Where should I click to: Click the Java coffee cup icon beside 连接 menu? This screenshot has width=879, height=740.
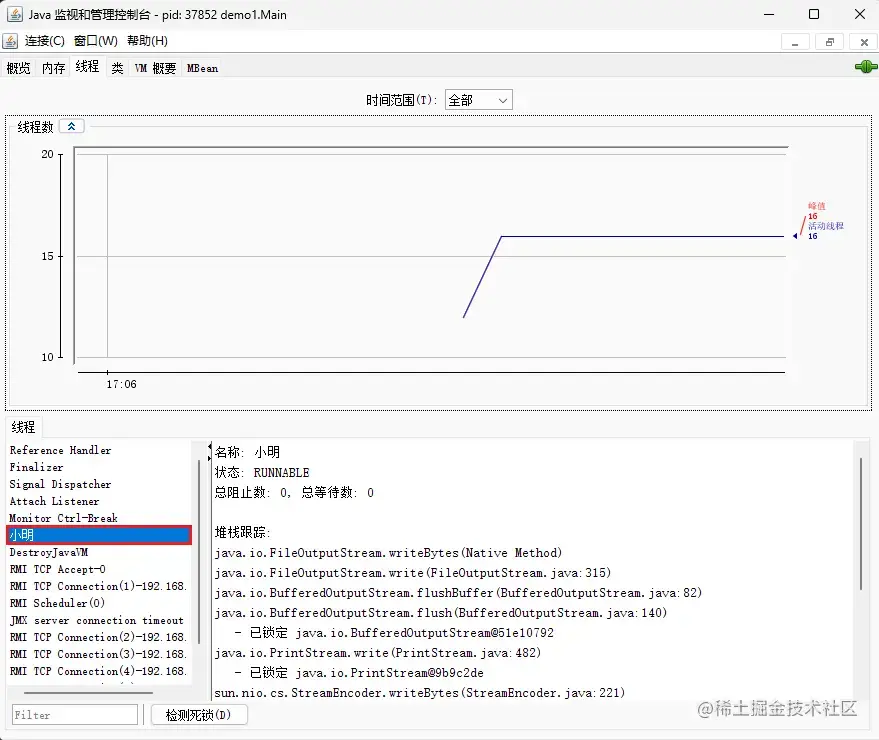coord(13,41)
